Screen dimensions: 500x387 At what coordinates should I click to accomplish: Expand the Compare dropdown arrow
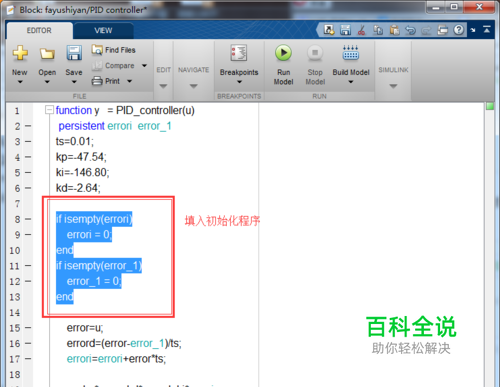pyautogui.click(x=144, y=66)
